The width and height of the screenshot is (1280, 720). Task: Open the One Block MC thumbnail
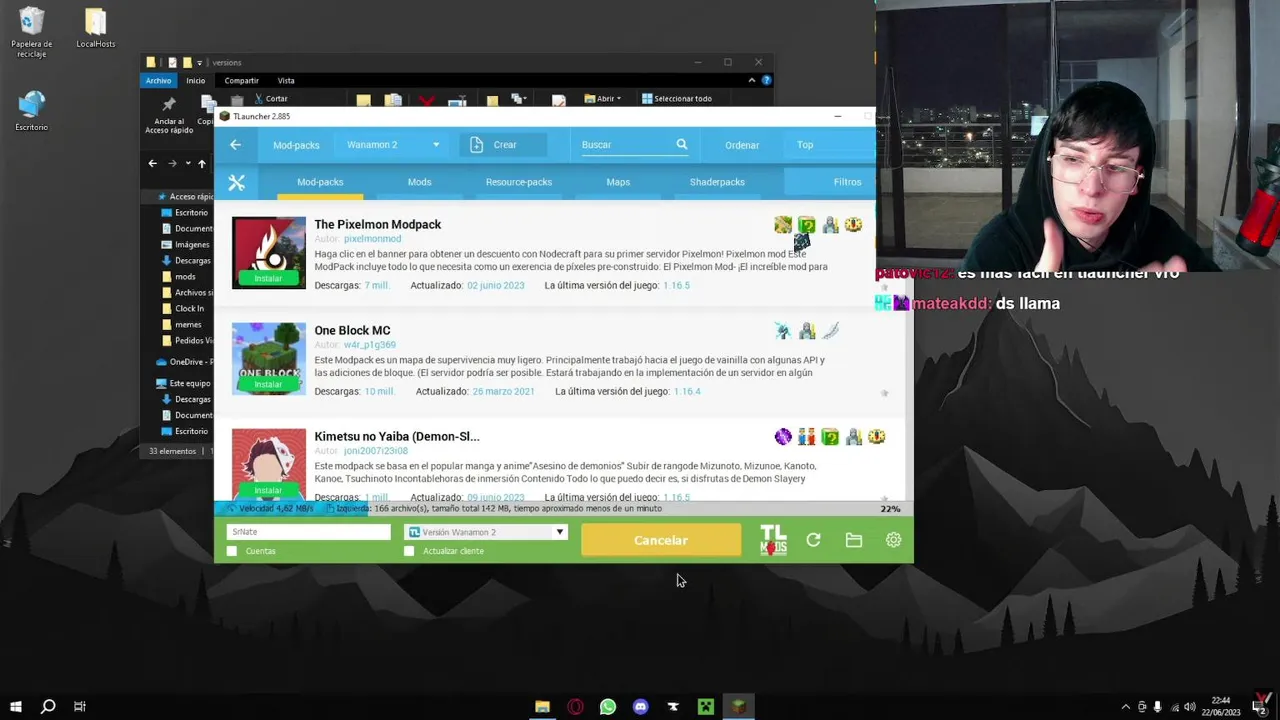(x=269, y=358)
